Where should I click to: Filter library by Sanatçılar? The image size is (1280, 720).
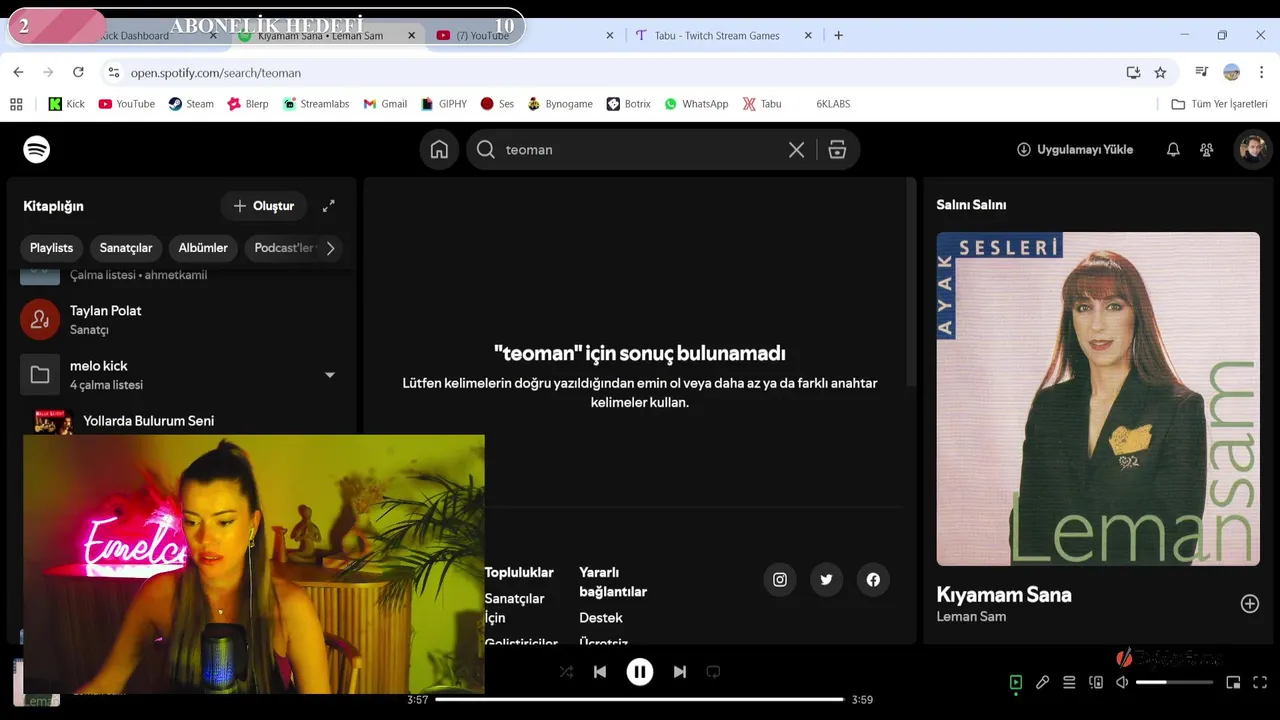point(126,248)
